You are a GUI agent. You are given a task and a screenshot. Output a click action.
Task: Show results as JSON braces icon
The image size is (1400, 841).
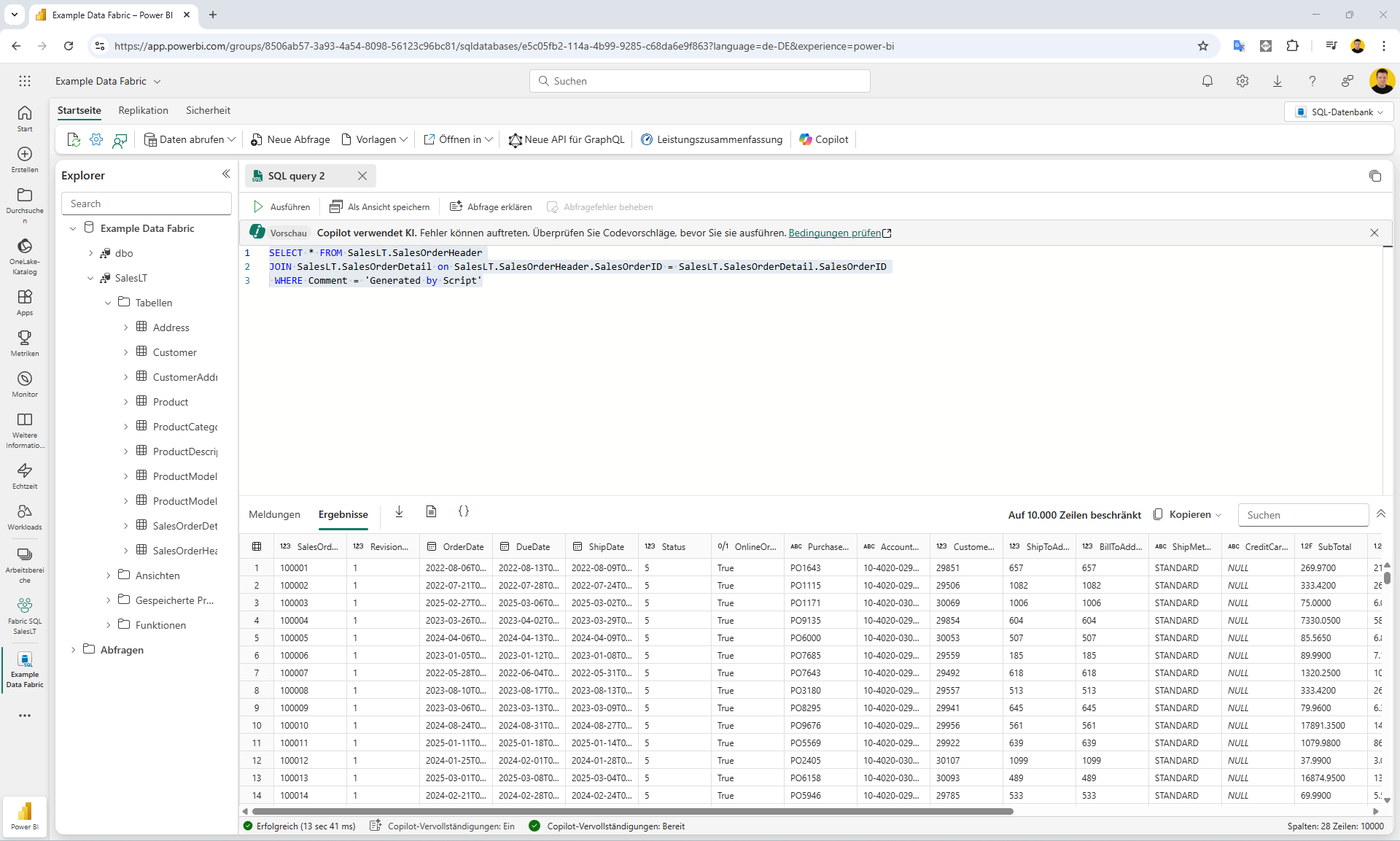click(x=463, y=512)
